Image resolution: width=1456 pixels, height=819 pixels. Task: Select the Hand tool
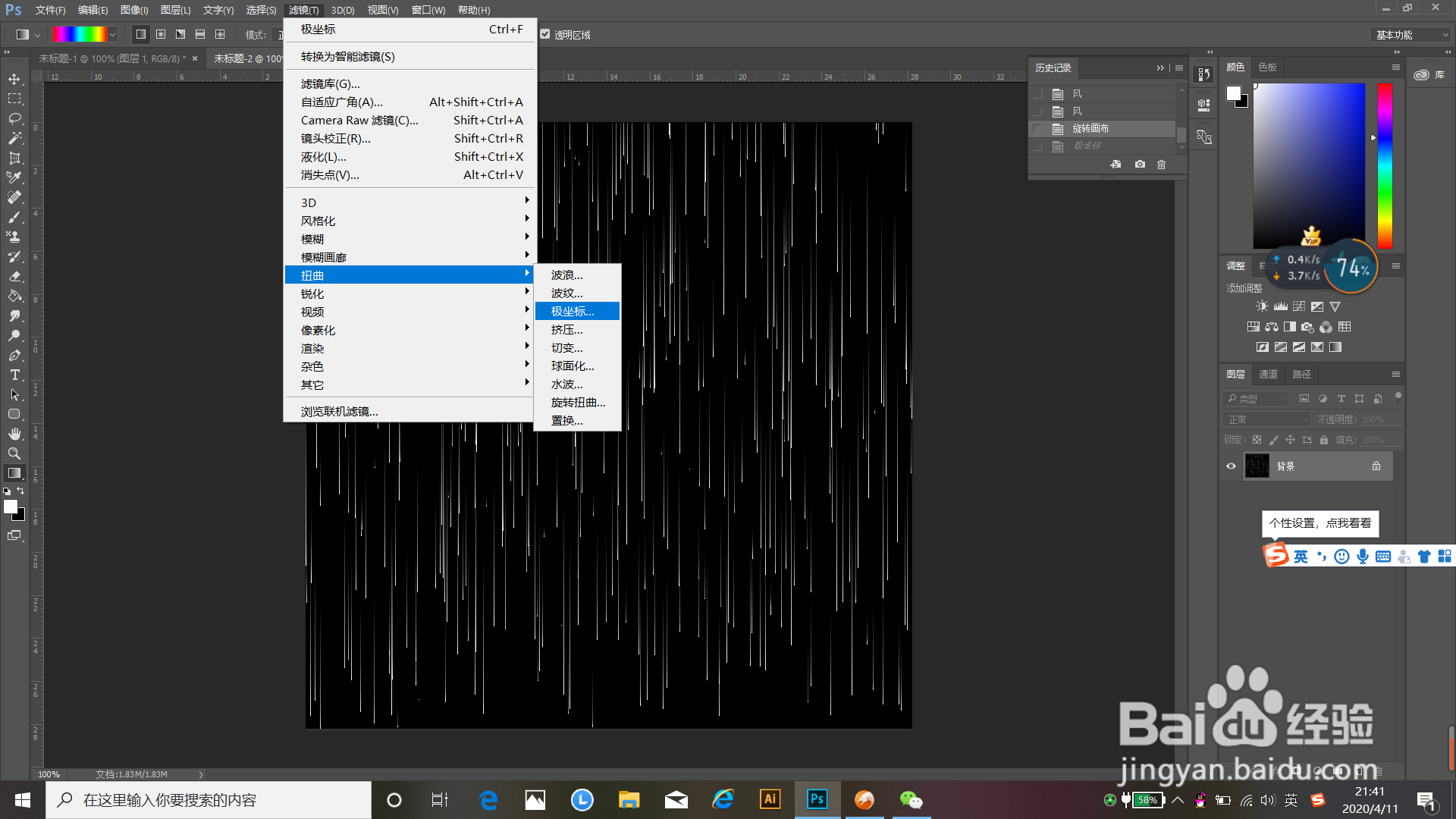tap(14, 434)
